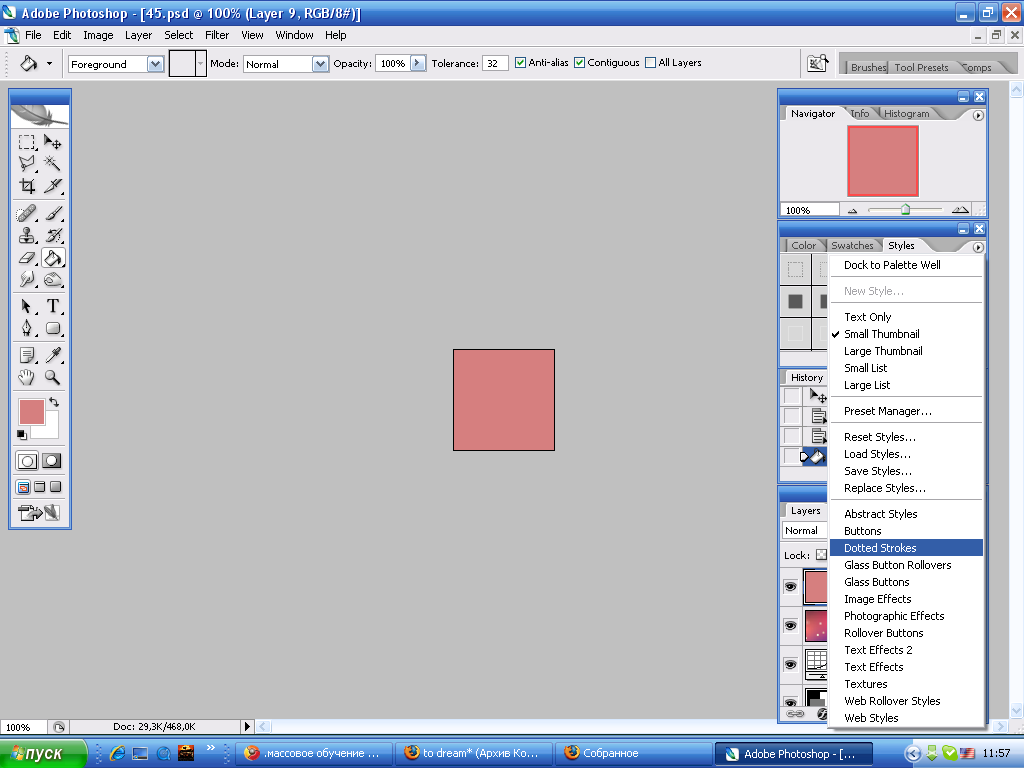Image resolution: width=1024 pixels, height=768 pixels.
Task: Select the Paint Bucket tool in toolbox
Action: [53, 258]
